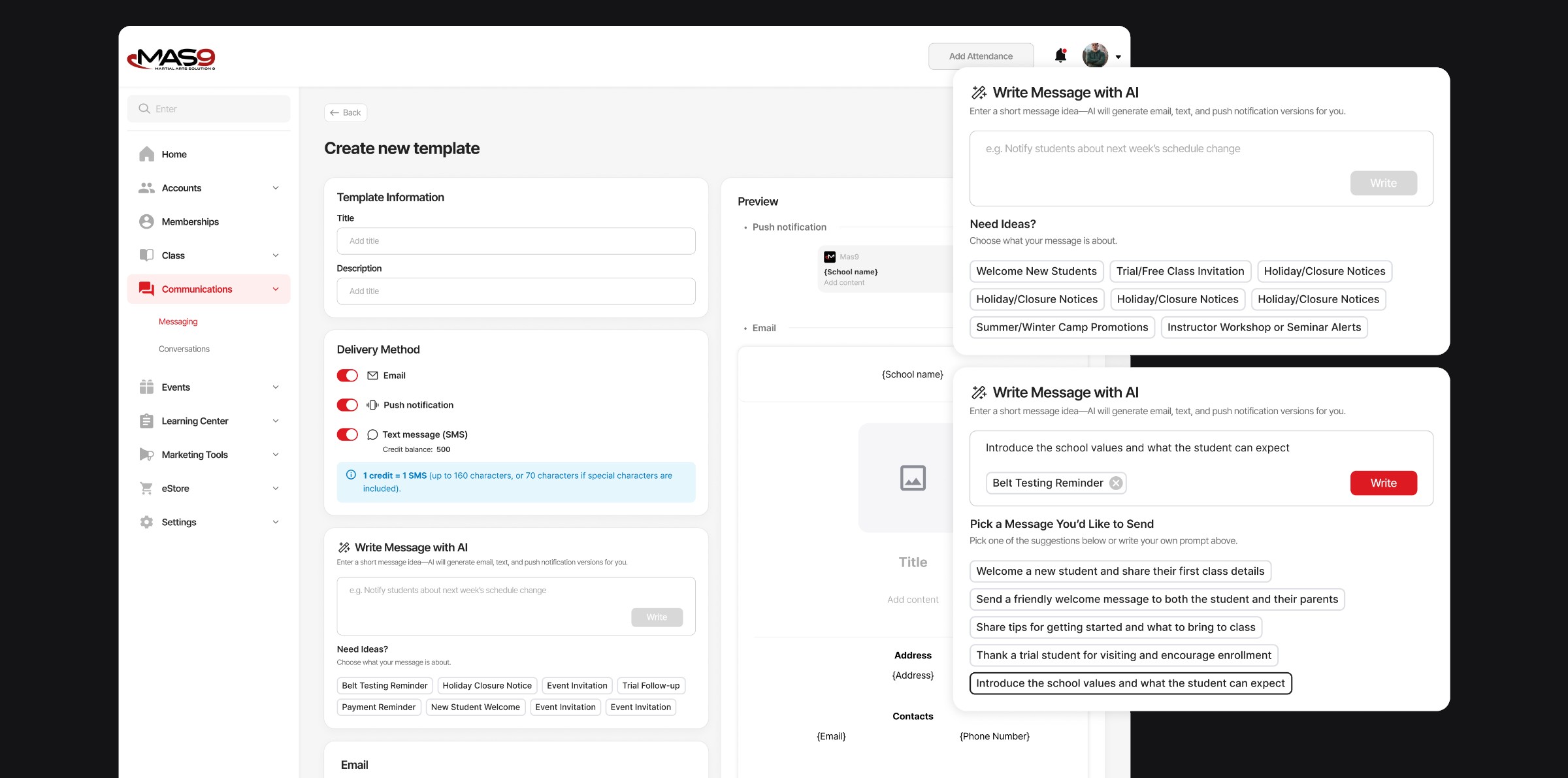Select Trial/Free Class Invitation chip
This screenshot has width=1568, height=778.
tap(1180, 271)
